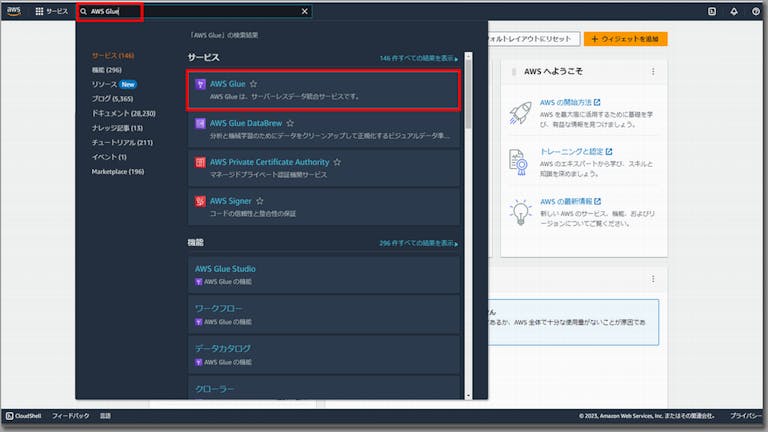Click the purple AWS Glue service icon
The height and width of the screenshot is (432, 768).
(x=200, y=84)
